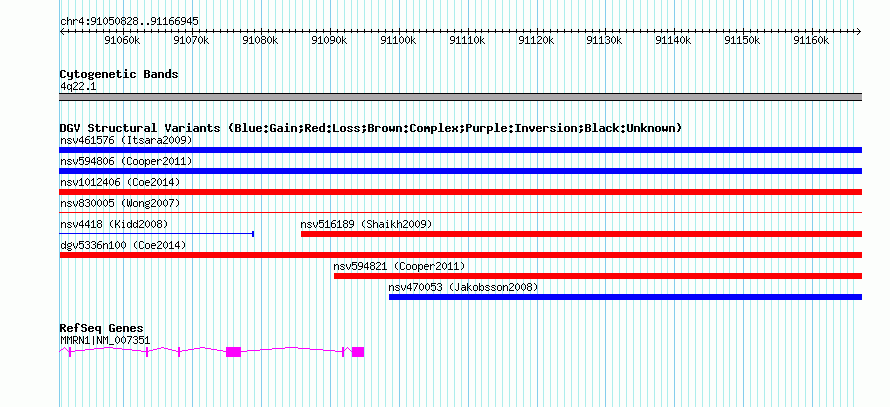Click the 91100k ruler tick label
The width and height of the screenshot is (890, 407).
[398, 41]
